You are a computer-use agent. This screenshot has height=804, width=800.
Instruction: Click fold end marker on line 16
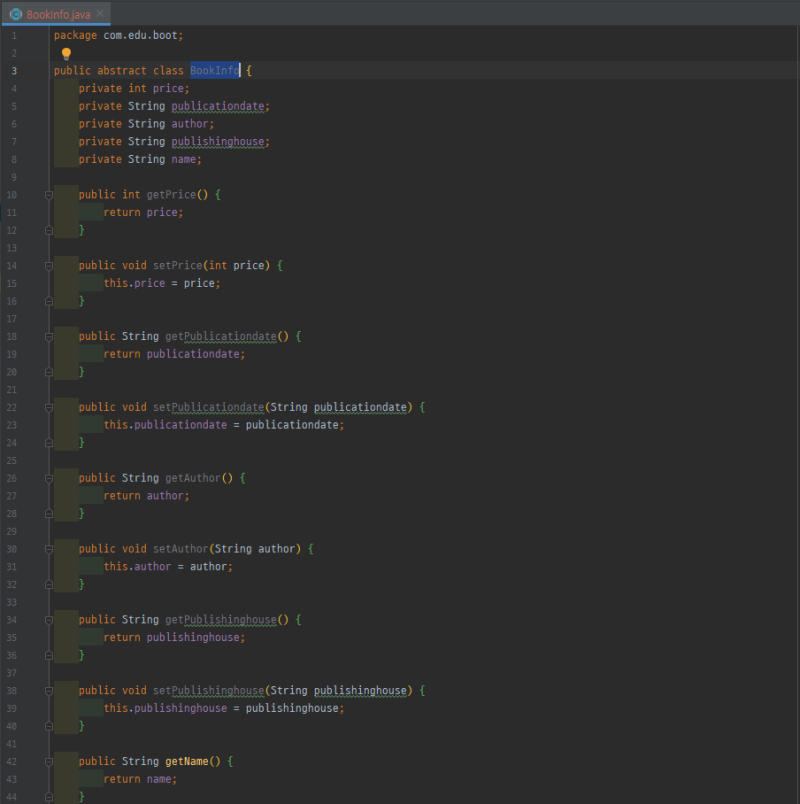pos(49,301)
